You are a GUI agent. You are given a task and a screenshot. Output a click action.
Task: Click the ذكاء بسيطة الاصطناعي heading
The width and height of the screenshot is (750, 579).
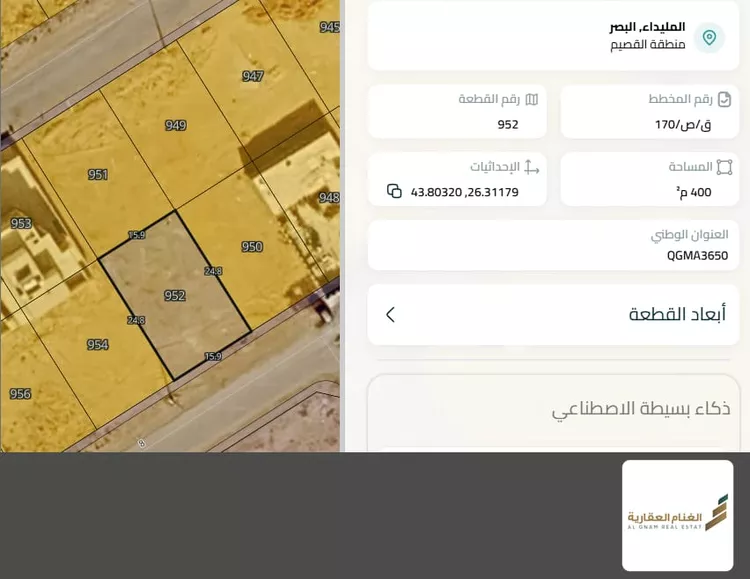point(641,409)
